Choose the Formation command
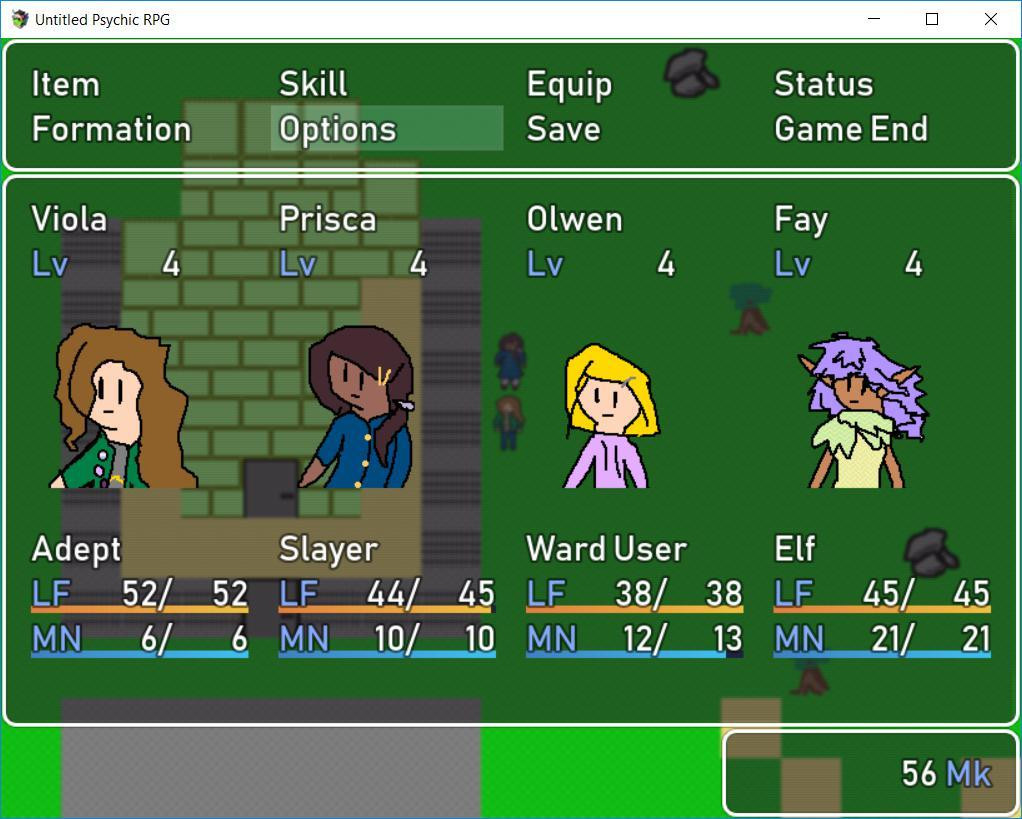The width and height of the screenshot is (1022, 819). (x=111, y=129)
